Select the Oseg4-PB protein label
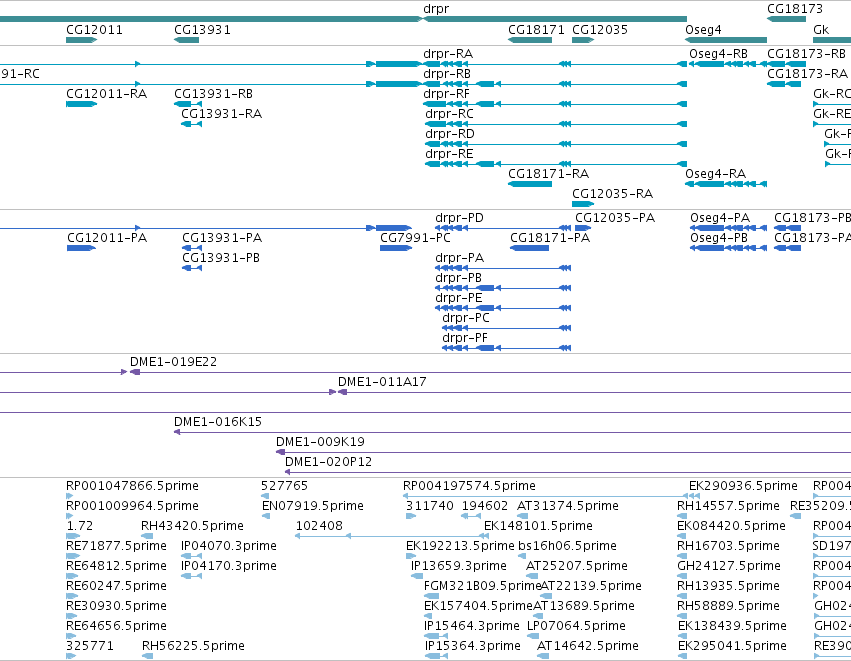Image resolution: width=851 pixels, height=661 pixels. tap(719, 238)
